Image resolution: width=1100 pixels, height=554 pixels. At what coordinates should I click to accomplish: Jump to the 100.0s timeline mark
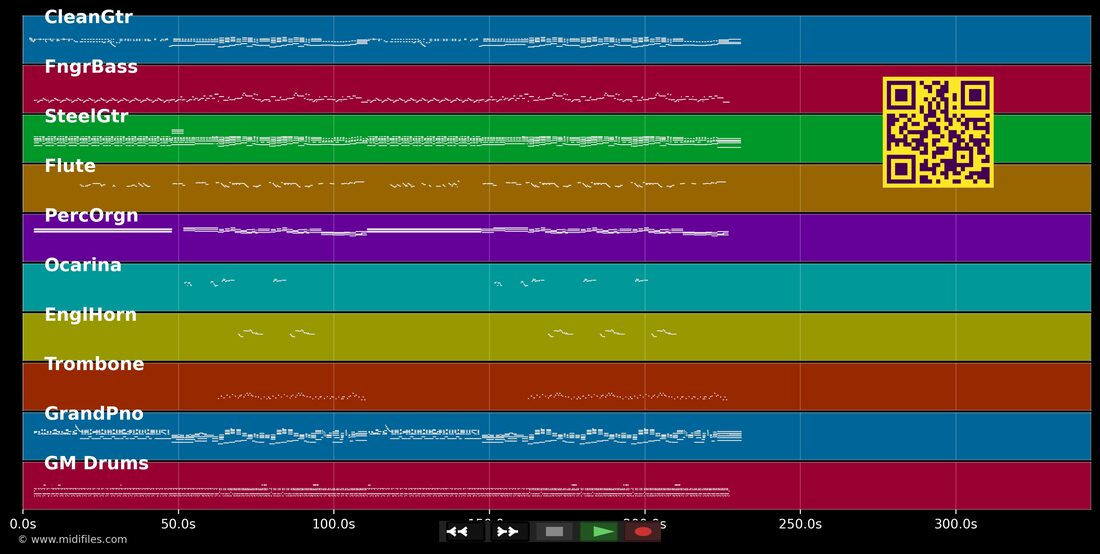coord(333,523)
